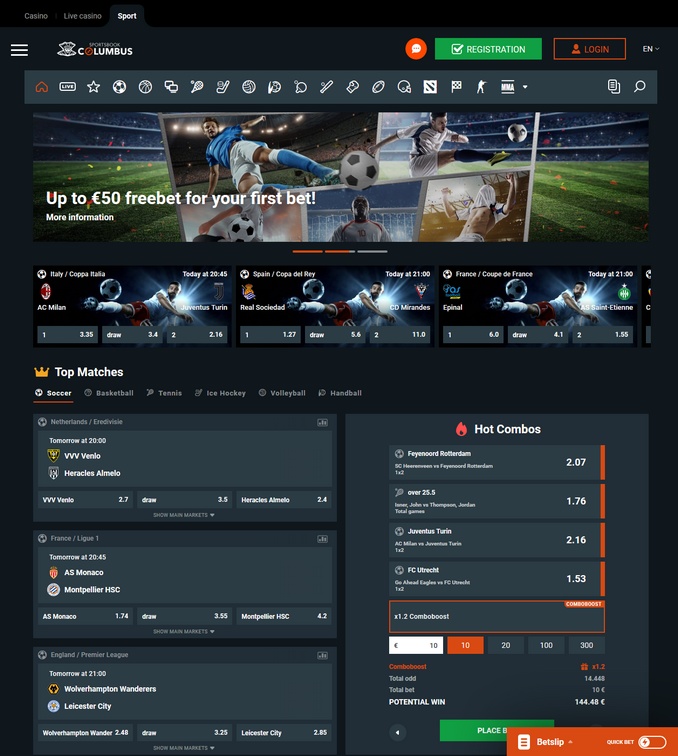
Task: Select the table tennis paddle icon
Action: coord(300,87)
